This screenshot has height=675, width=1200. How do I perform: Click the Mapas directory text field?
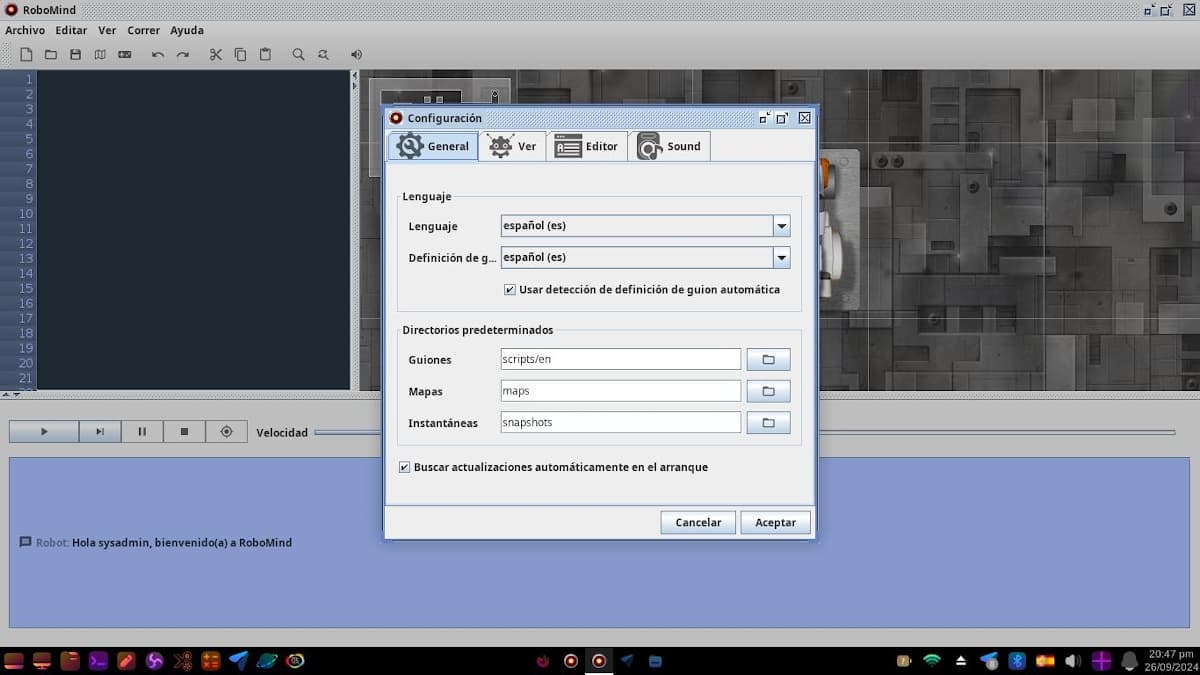pyautogui.click(x=620, y=391)
